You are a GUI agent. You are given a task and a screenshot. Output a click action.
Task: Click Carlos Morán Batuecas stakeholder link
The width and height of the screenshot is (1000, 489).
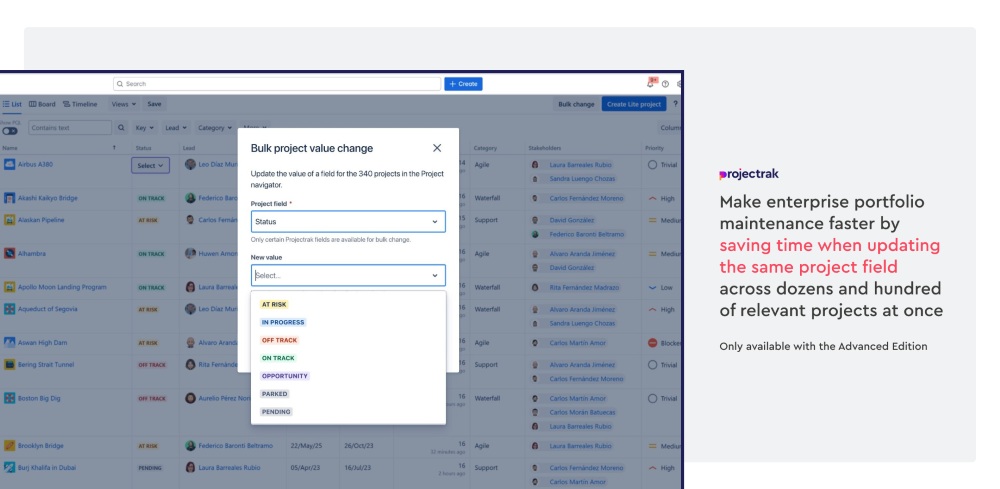click(x=582, y=412)
